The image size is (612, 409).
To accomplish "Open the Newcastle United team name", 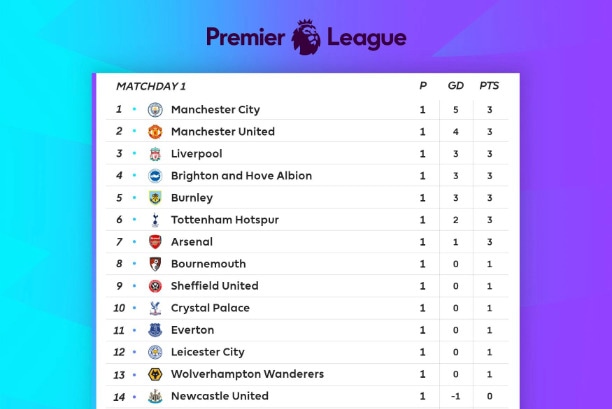I will tap(219, 396).
